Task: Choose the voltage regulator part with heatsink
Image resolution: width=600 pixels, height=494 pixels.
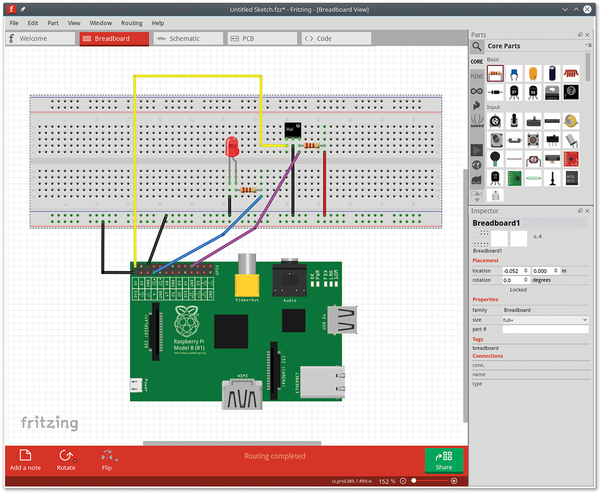Action: pos(552,92)
